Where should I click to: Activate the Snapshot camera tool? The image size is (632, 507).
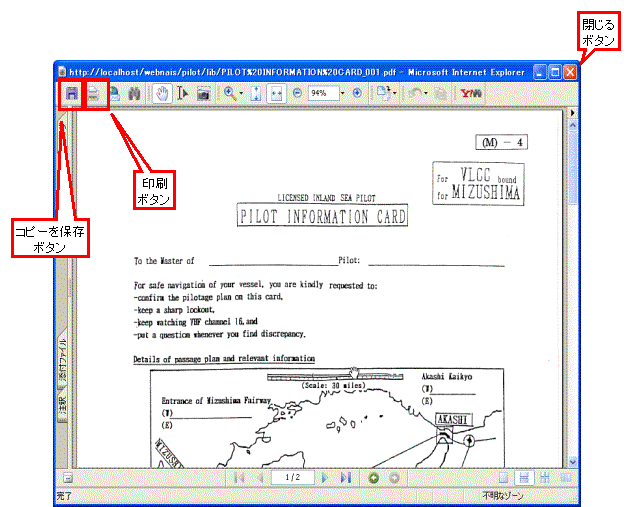tap(203, 93)
